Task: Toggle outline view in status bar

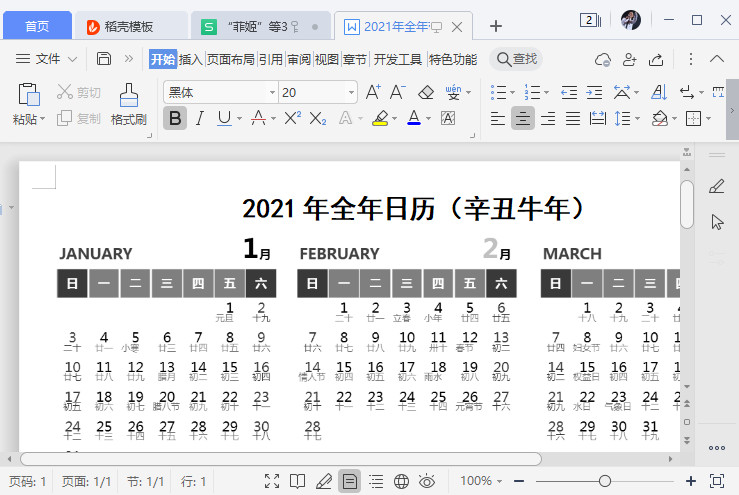Action: coord(376,481)
